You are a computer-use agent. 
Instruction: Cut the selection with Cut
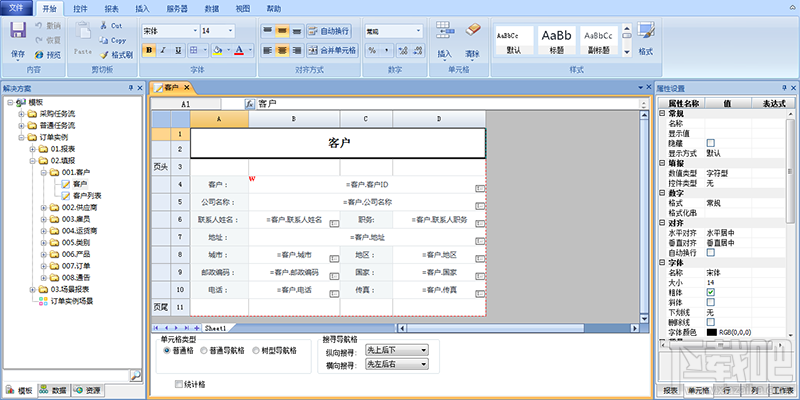pos(111,26)
